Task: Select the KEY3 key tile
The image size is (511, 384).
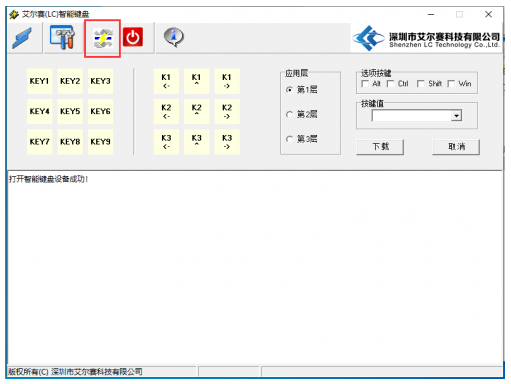Action: point(100,81)
